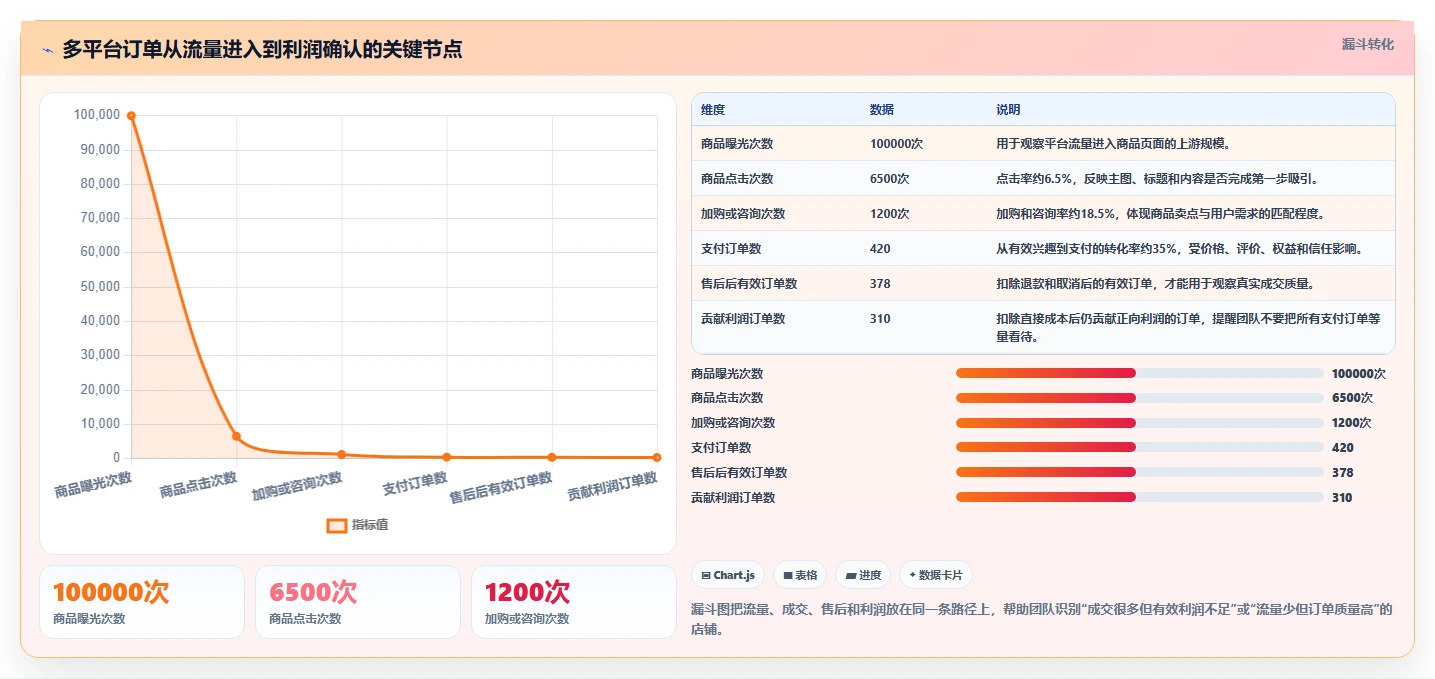Click the 378 value in the table
The width and height of the screenshot is (1435, 679).
coord(880,284)
